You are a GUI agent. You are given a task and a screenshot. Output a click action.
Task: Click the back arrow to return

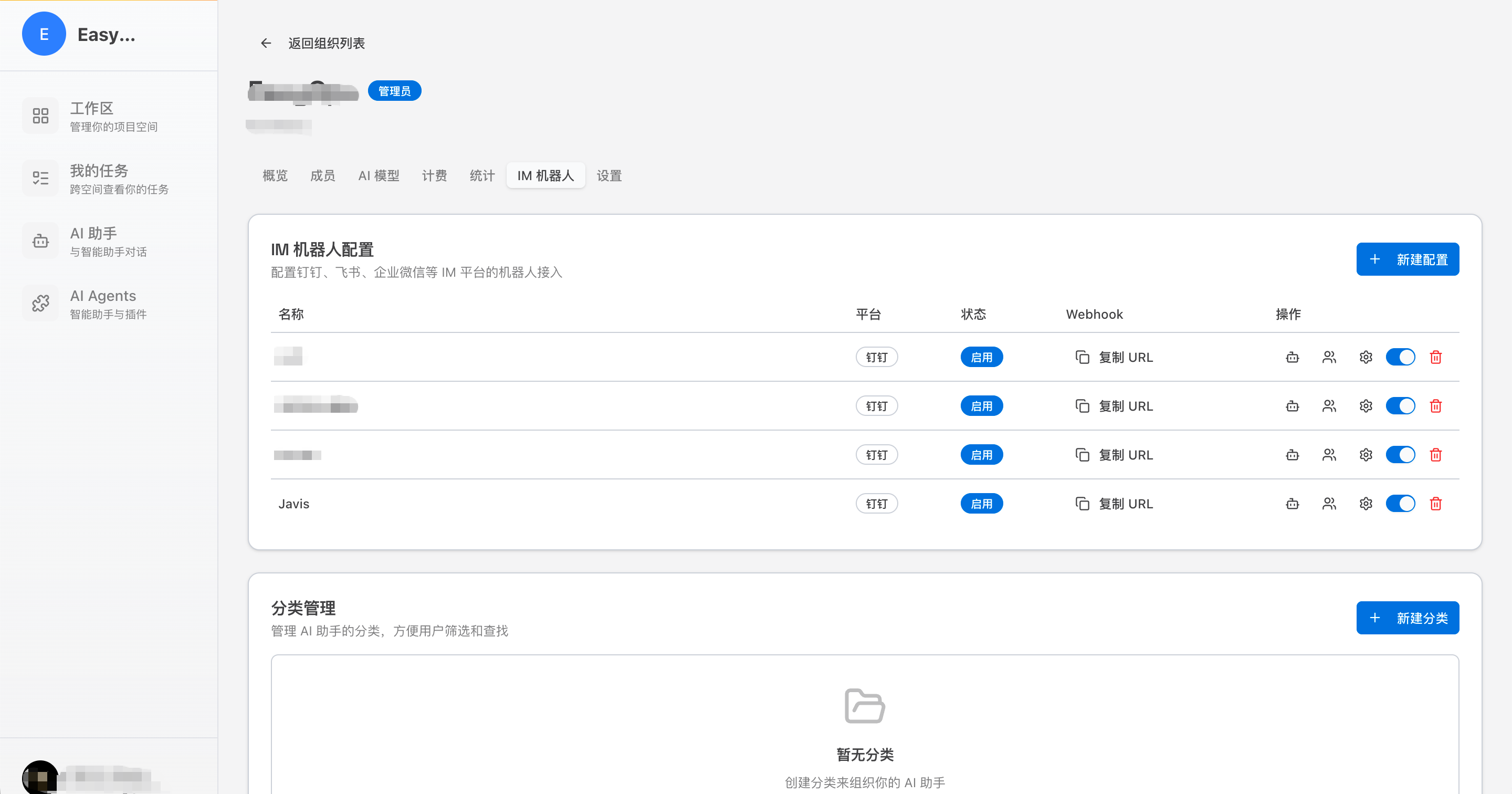tap(265, 43)
